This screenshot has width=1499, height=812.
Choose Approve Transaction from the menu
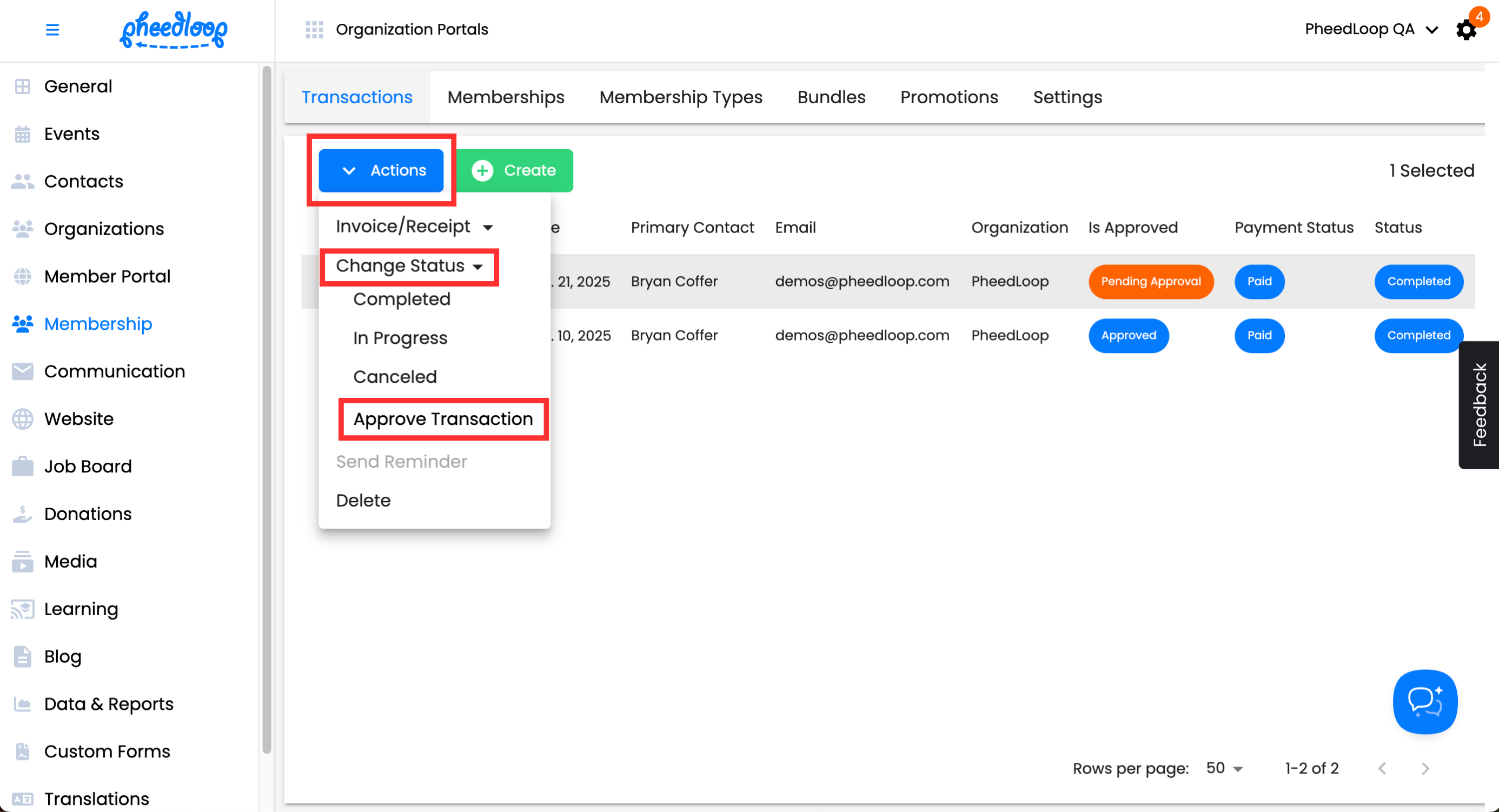coord(443,419)
